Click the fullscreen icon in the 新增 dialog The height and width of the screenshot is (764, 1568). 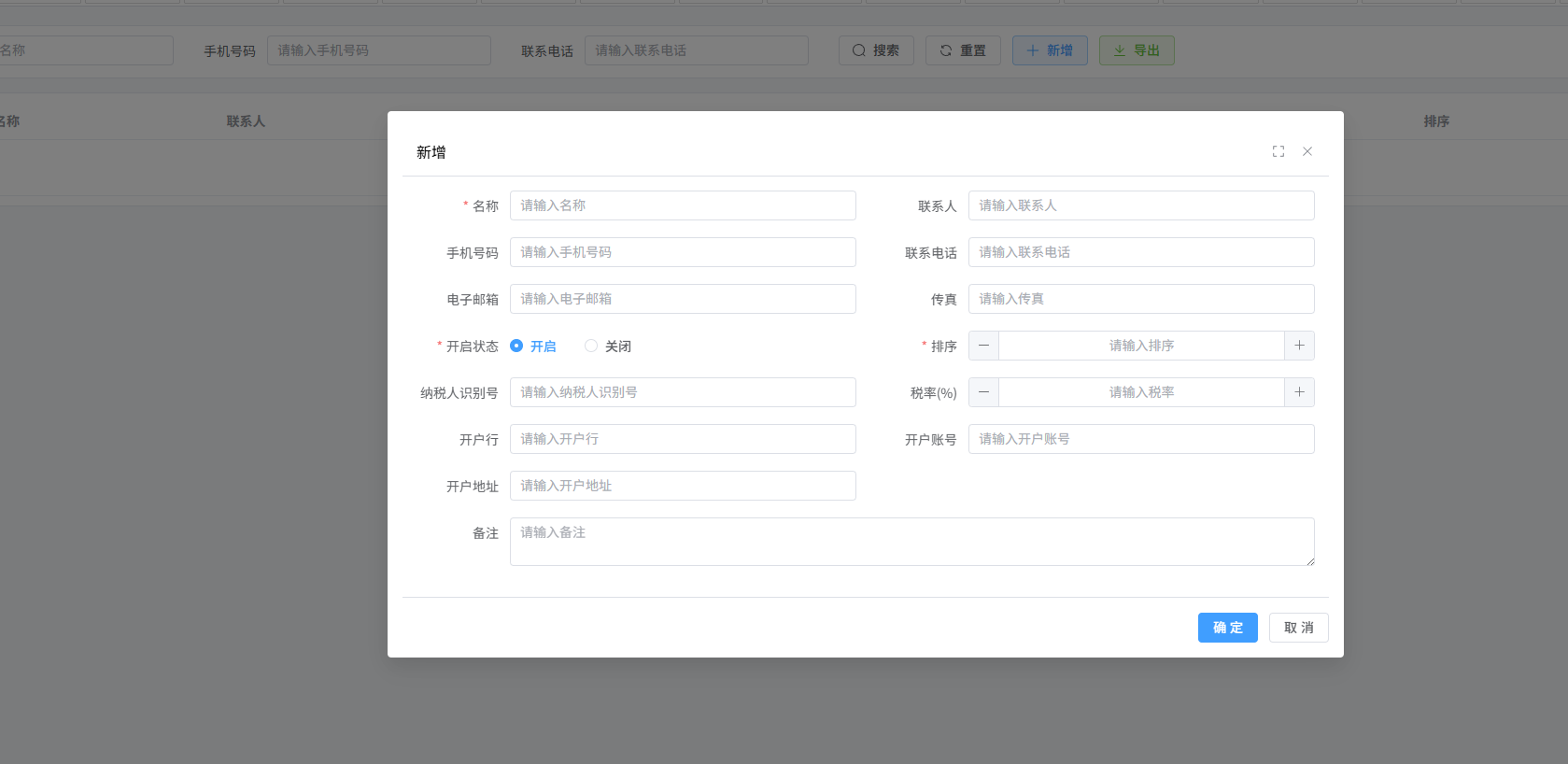click(1278, 151)
